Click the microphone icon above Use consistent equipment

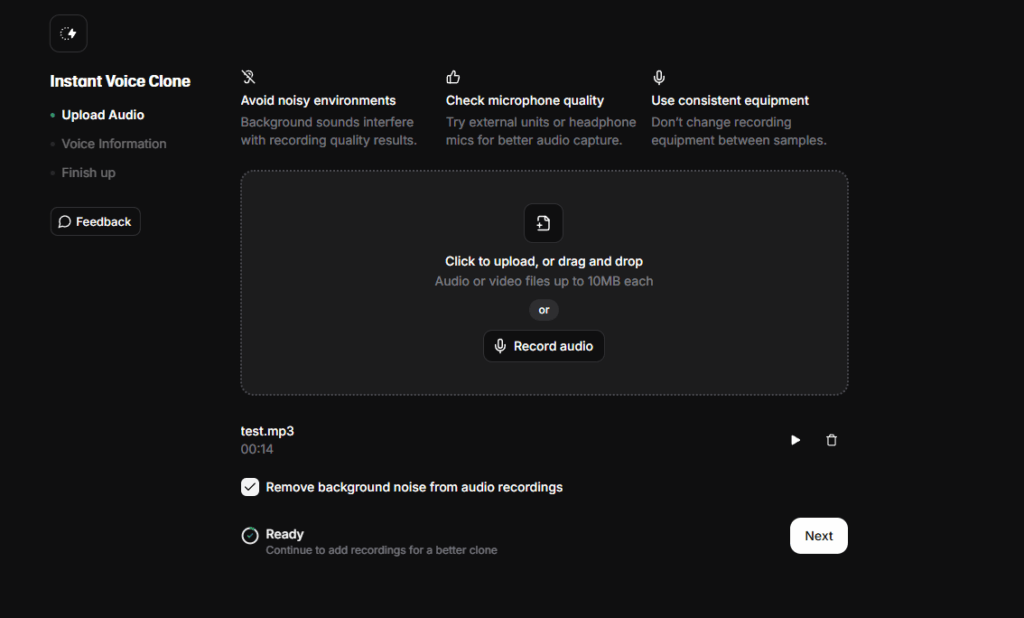click(x=659, y=76)
